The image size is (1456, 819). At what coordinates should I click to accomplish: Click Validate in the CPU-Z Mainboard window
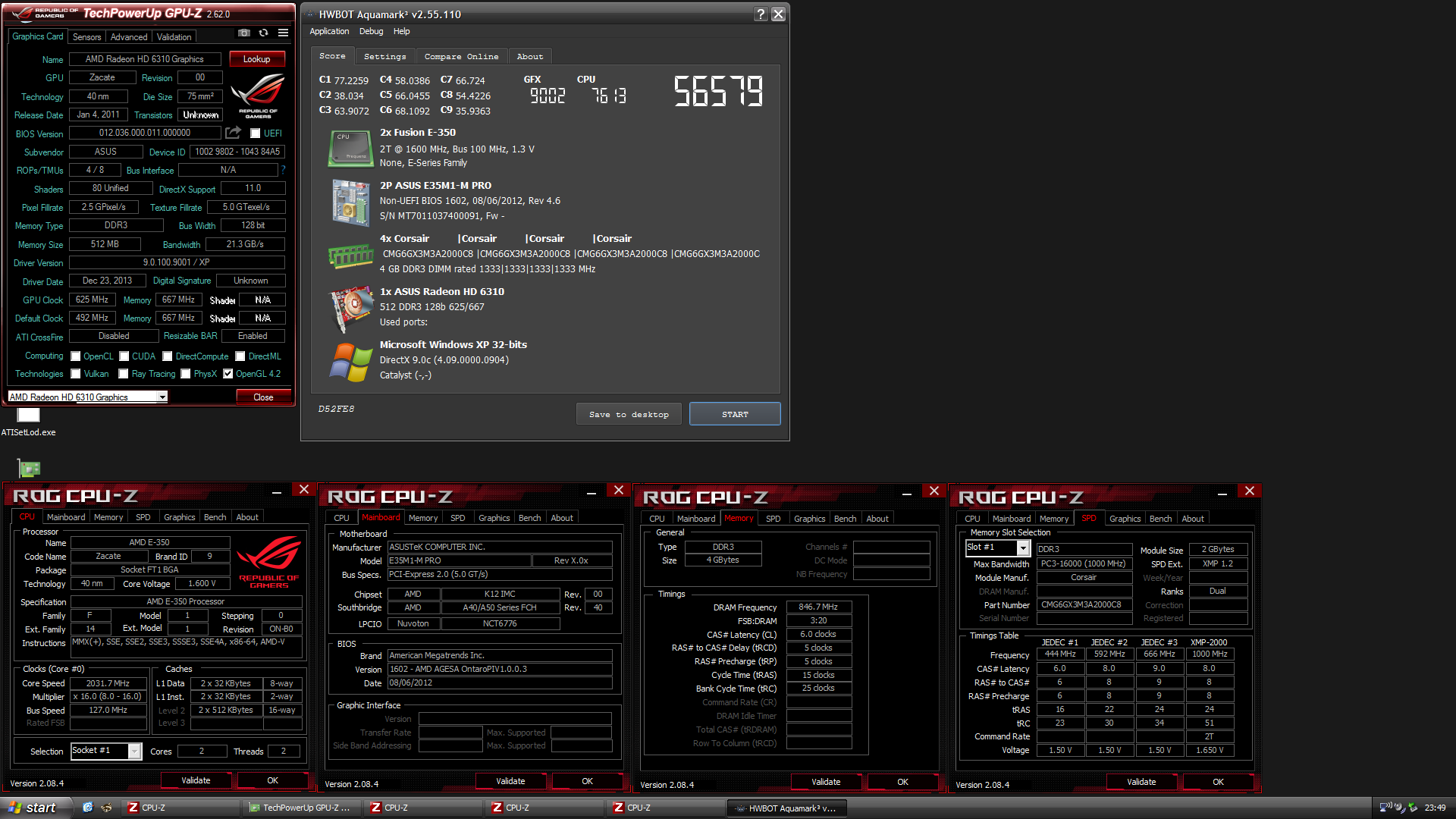(510, 781)
